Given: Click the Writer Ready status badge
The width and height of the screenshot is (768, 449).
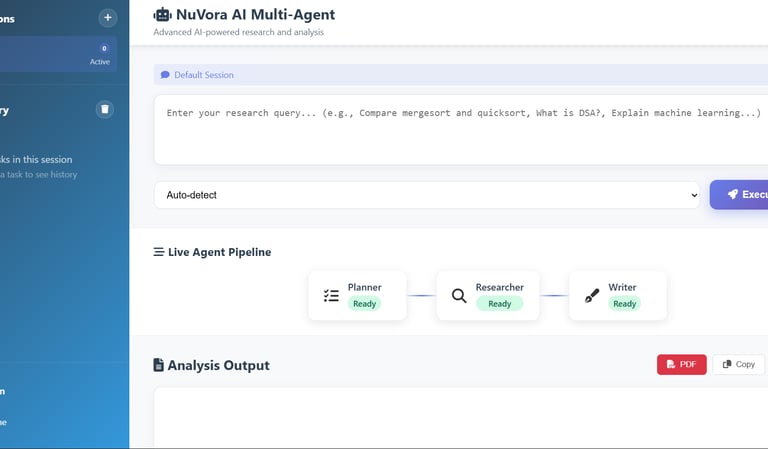Looking at the screenshot, I should [624, 304].
